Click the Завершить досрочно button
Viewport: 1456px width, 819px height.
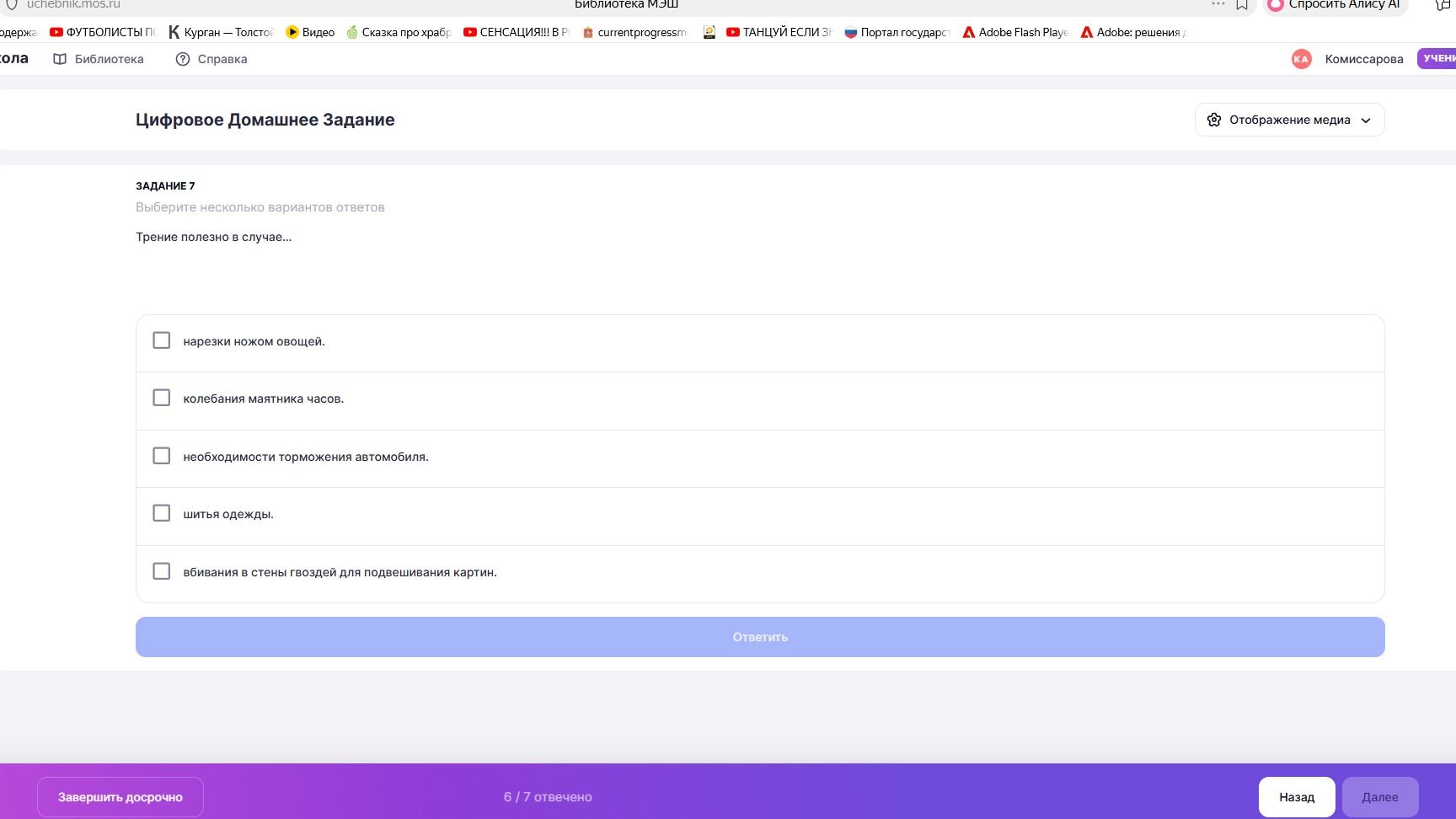(x=120, y=797)
